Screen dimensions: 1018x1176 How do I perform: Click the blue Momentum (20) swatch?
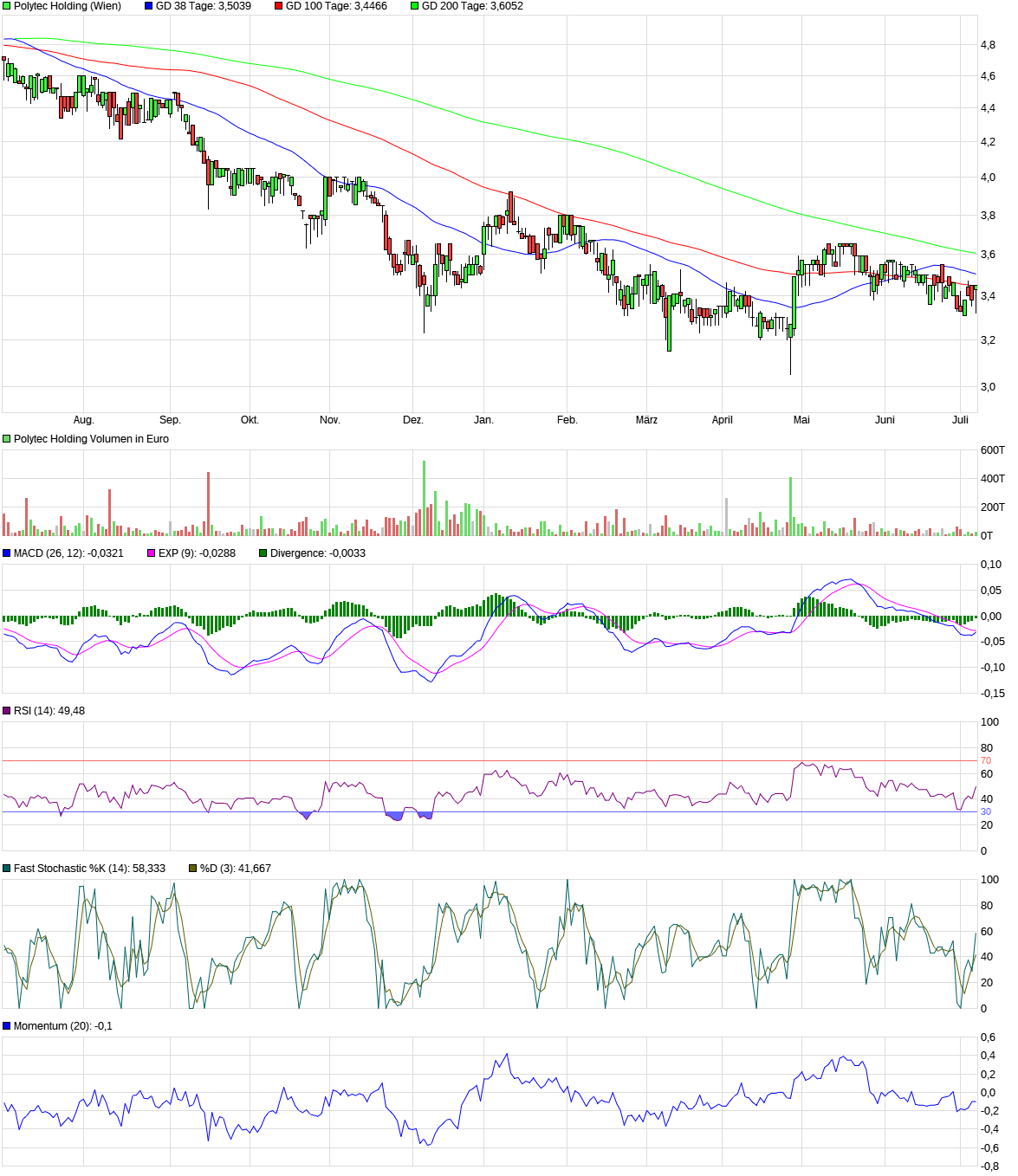click(7, 1026)
